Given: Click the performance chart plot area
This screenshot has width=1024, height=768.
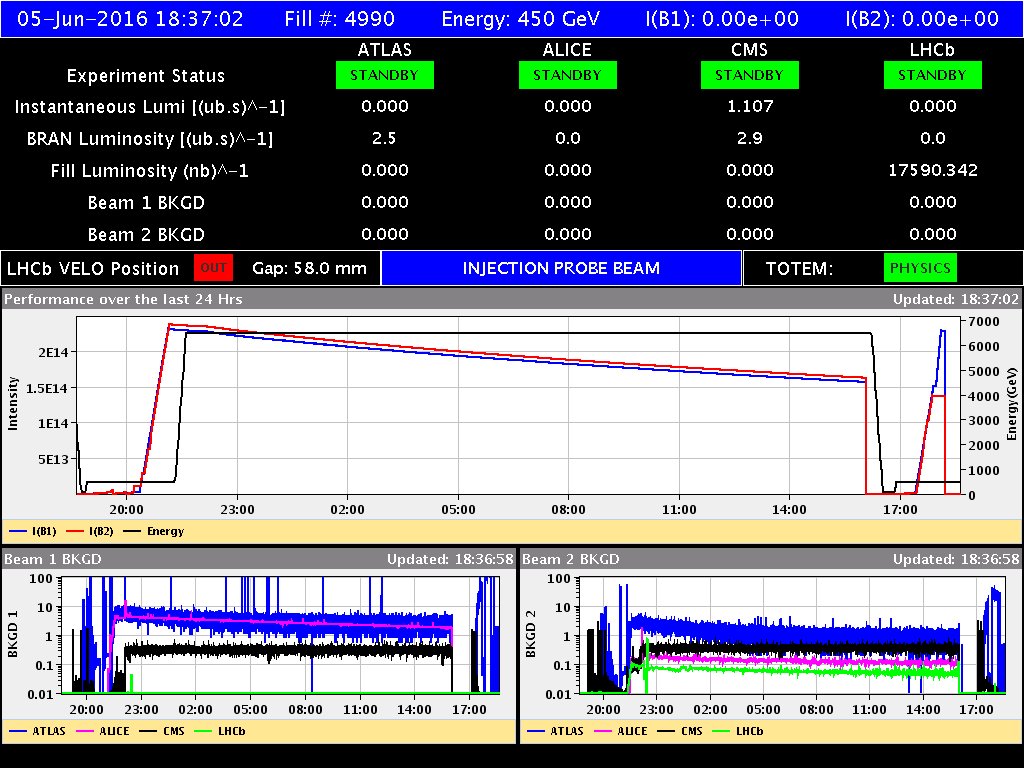Looking at the screenshot, I should pyautogui.click(x=519, y=406).
